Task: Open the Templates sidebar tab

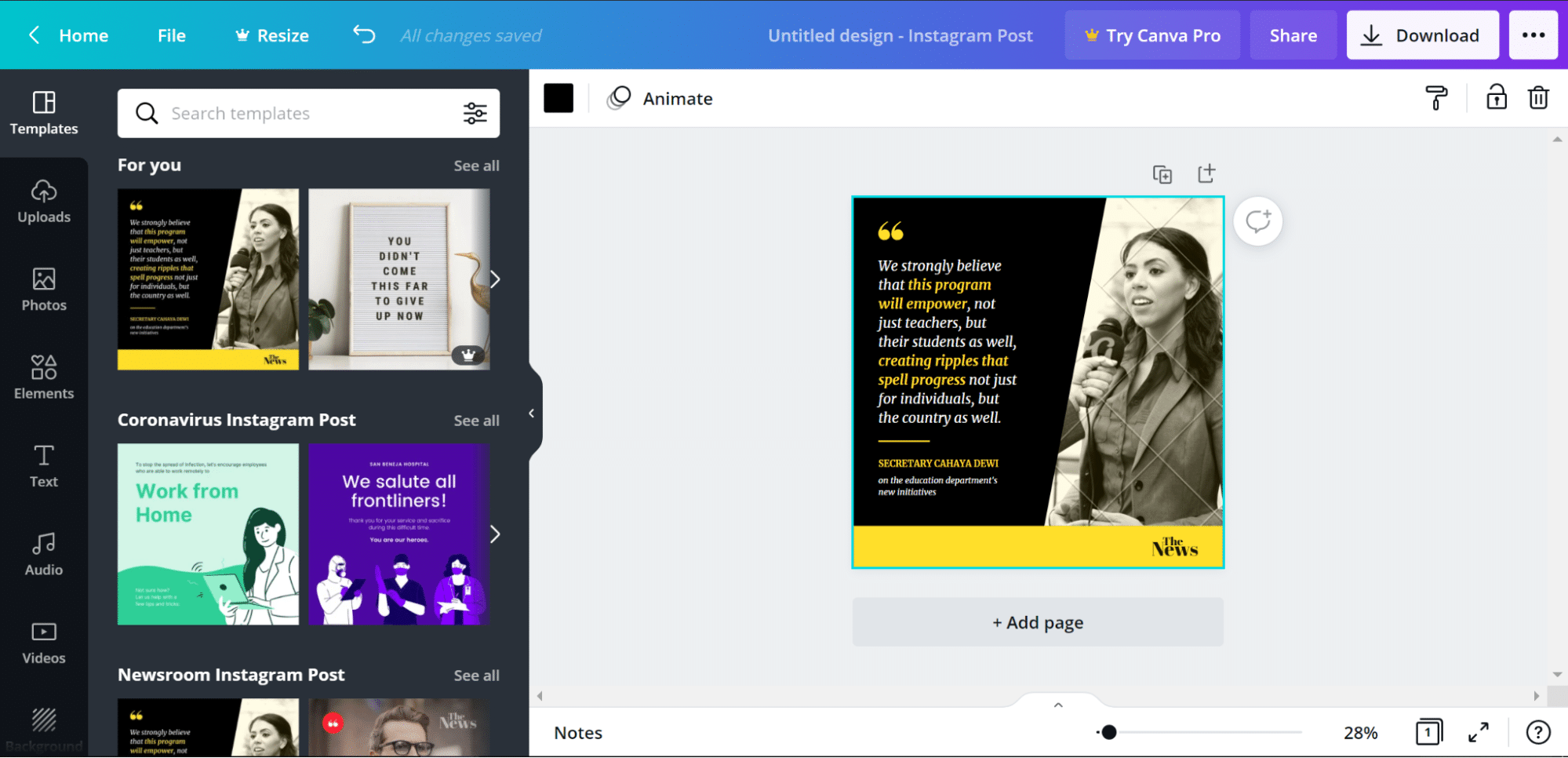Action: tap(44, 113)
